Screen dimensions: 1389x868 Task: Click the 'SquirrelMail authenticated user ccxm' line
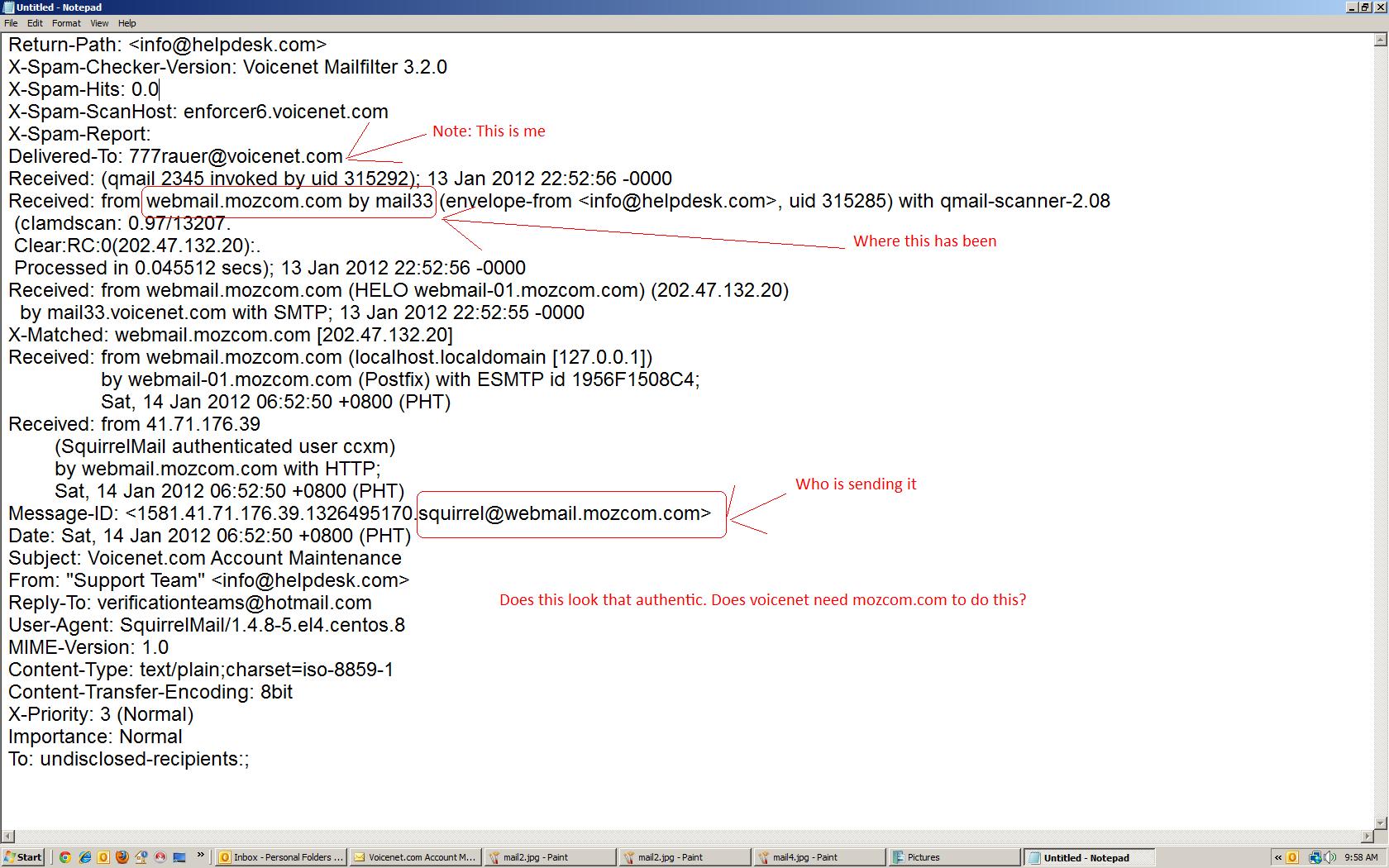click(225, 446)
